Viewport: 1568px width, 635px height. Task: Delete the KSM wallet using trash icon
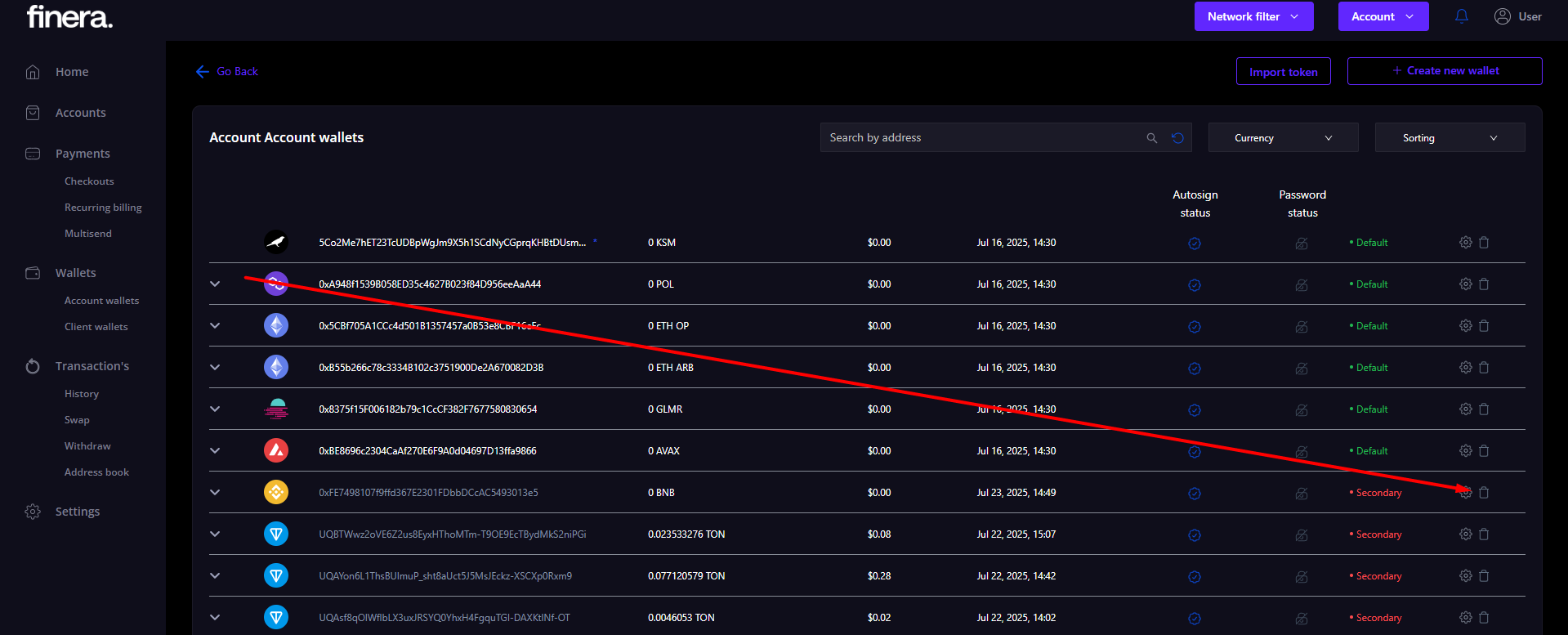(1484, 243)
